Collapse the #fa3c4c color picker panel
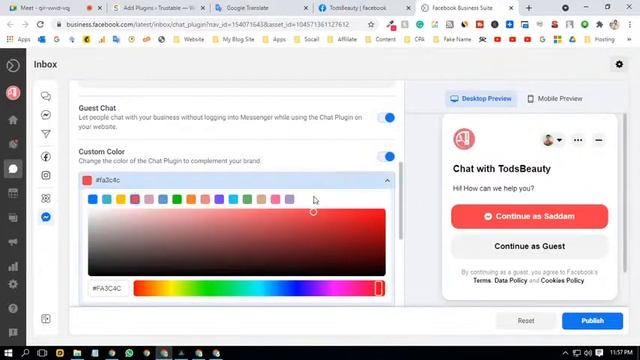The image size is (640, 360). tap(387, 180)
